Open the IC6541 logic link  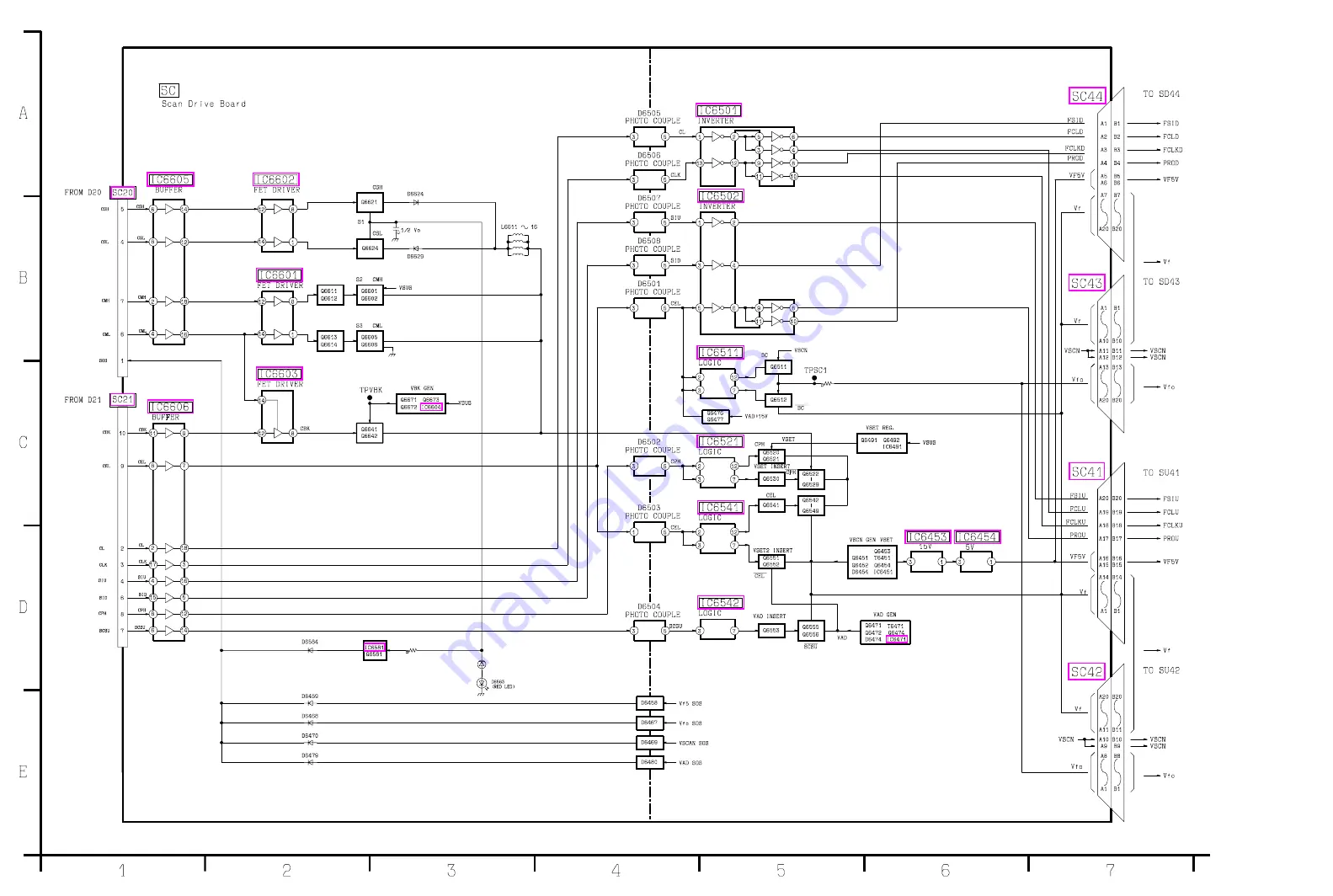[x=721, y=507]
